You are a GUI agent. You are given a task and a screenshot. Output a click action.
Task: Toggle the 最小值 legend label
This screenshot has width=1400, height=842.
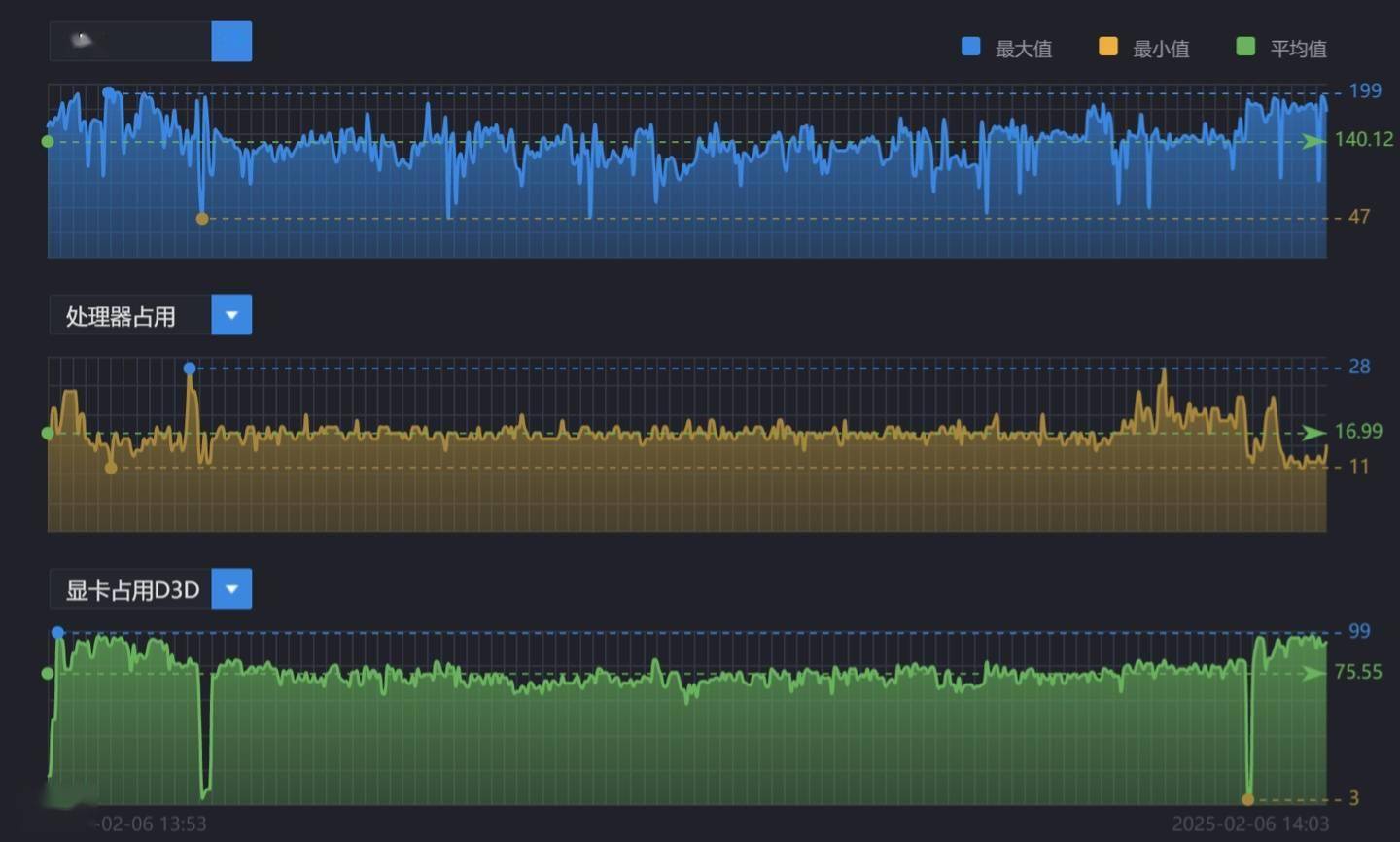point(1160,49)
